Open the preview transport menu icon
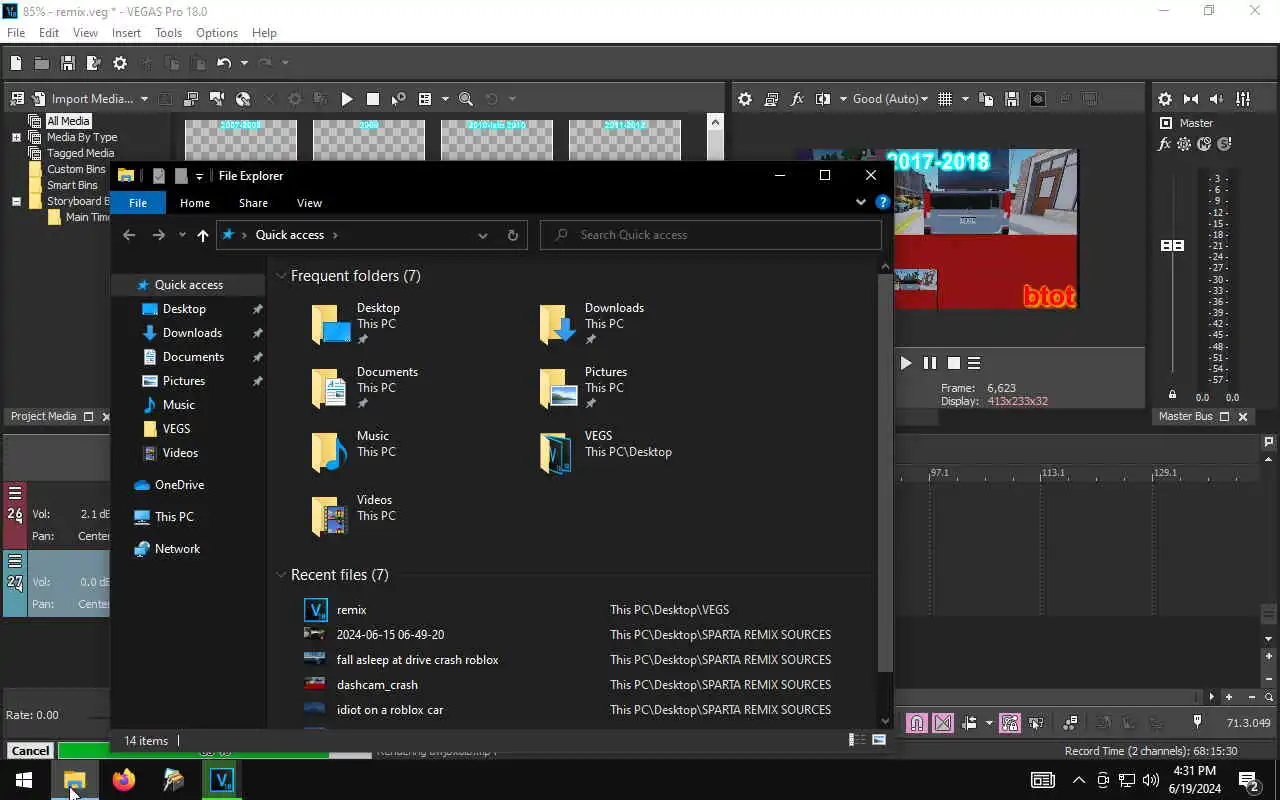This screenshot has height=800, width=1280. [974, 363]
